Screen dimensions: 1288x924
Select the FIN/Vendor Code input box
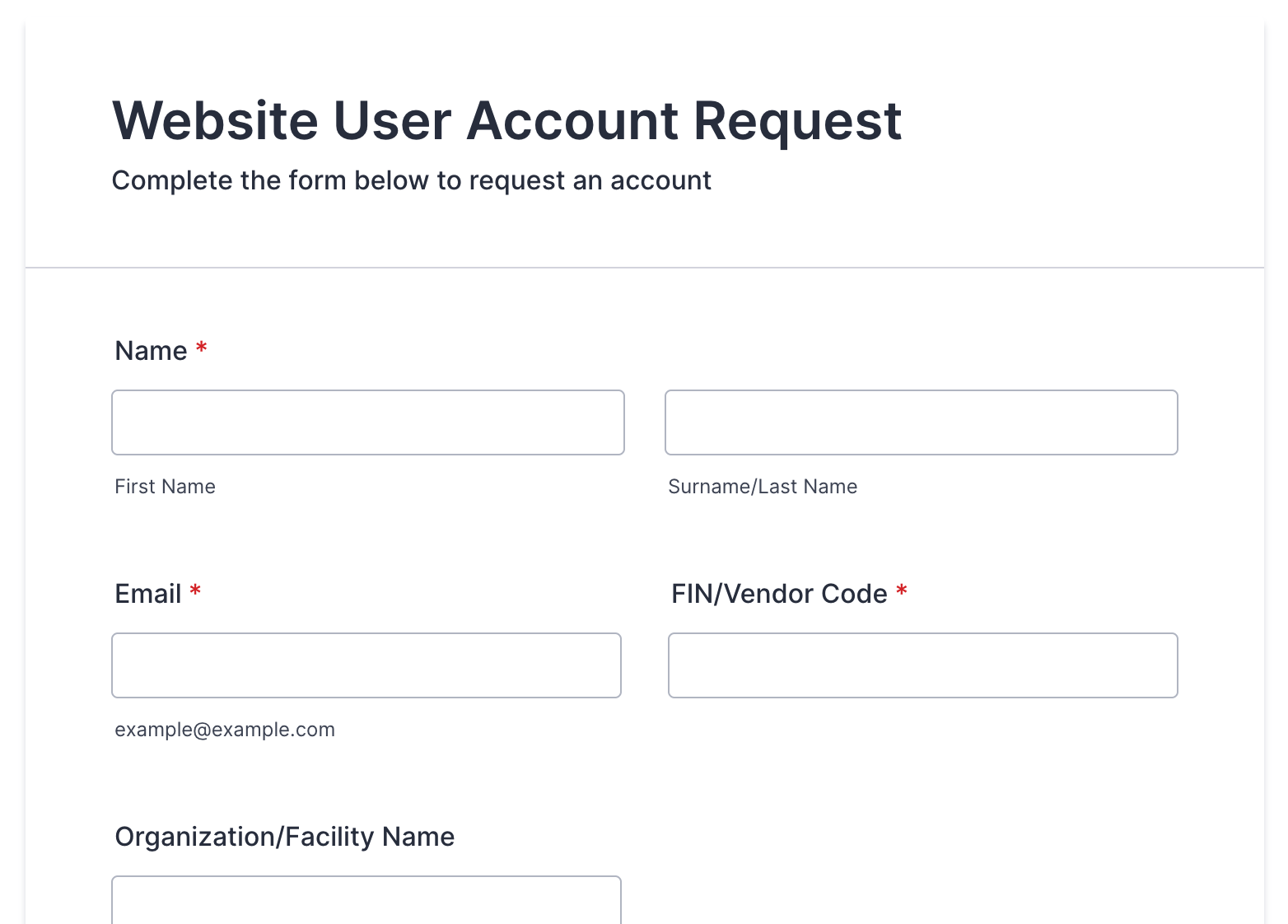click(x=922, y=665)
